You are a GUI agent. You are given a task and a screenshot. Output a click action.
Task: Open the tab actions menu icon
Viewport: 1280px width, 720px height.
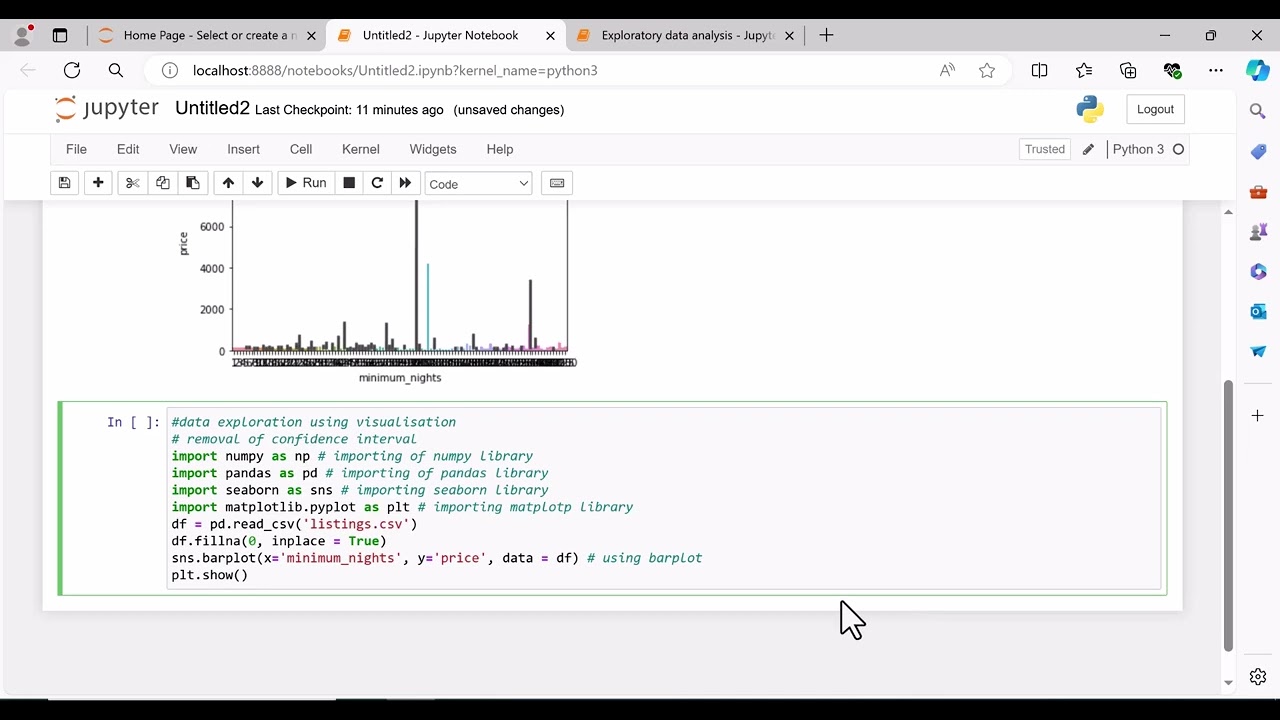[x=60, y=35]
